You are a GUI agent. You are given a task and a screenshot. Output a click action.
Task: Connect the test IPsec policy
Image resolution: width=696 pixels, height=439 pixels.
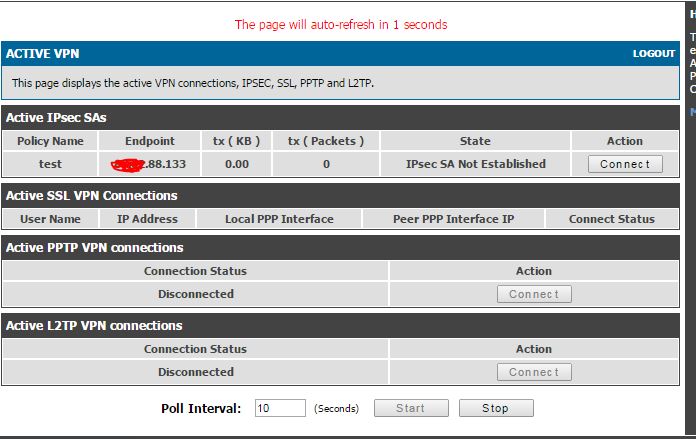(625, 164)
